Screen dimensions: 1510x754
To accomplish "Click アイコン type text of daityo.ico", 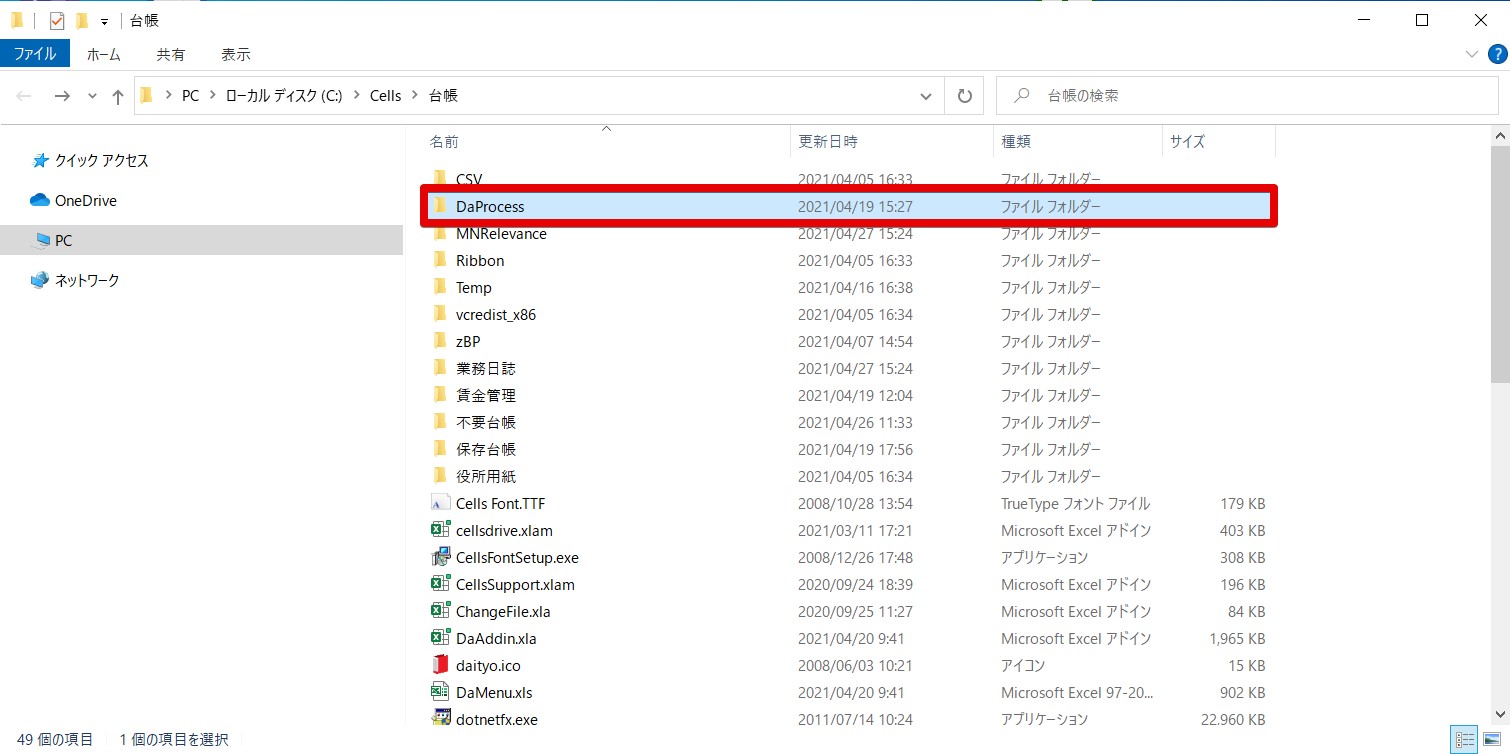I will (x=1023, y=665).
